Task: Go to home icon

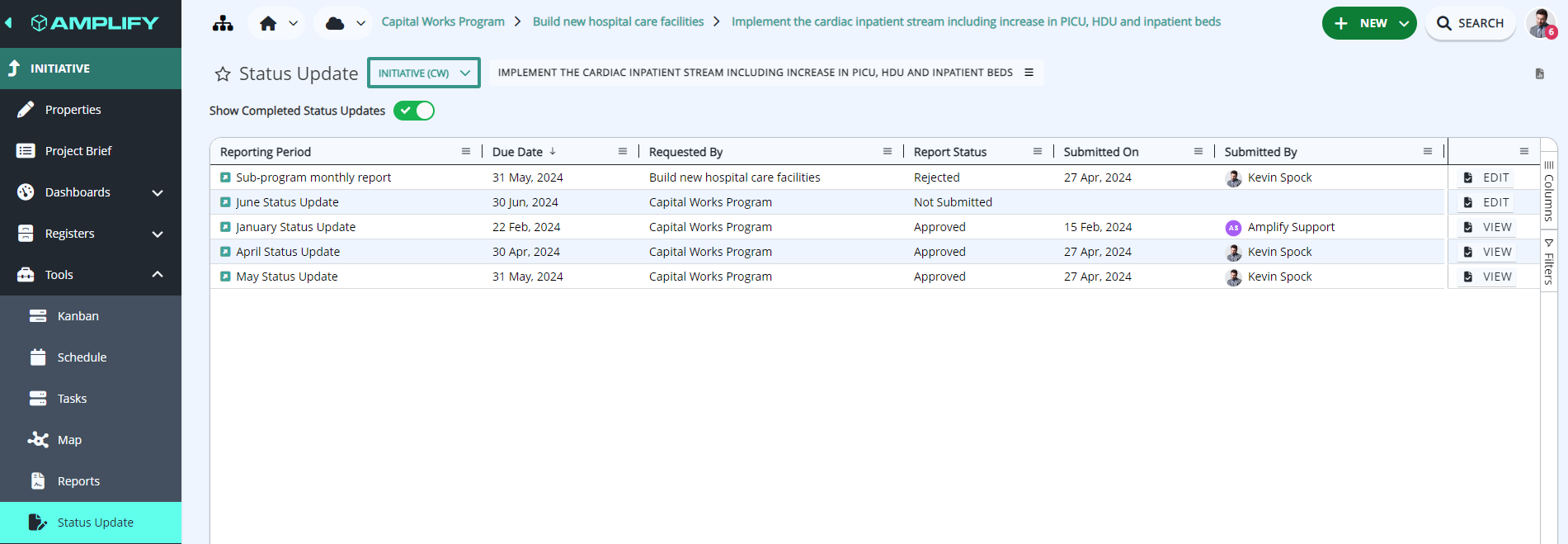Action: (x=268, y=23)
